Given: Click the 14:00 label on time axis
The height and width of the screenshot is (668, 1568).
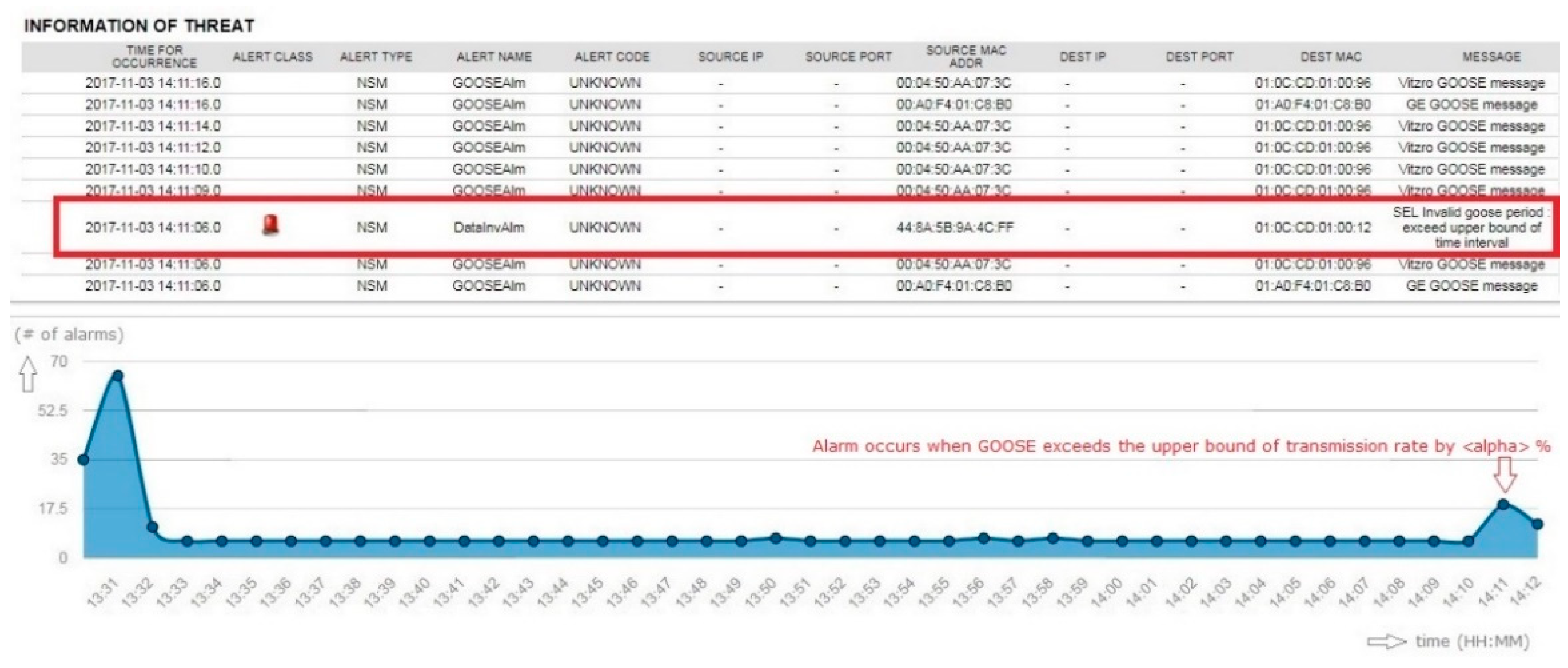Looking at the screenshot, I should [1106, 592].
